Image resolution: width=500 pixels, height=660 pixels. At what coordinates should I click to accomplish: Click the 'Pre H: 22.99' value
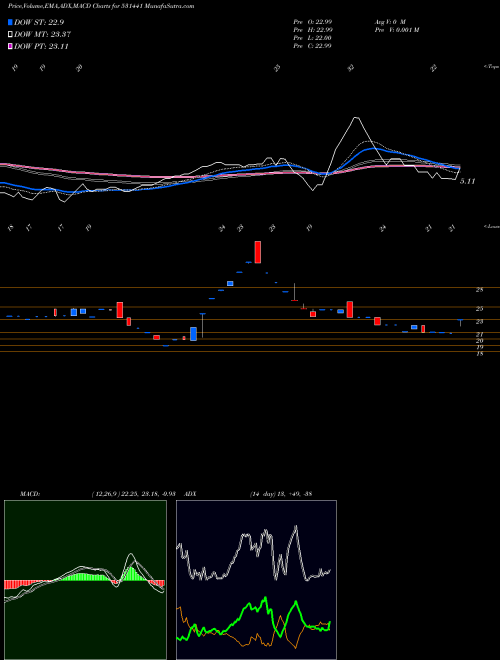(313, 30)
